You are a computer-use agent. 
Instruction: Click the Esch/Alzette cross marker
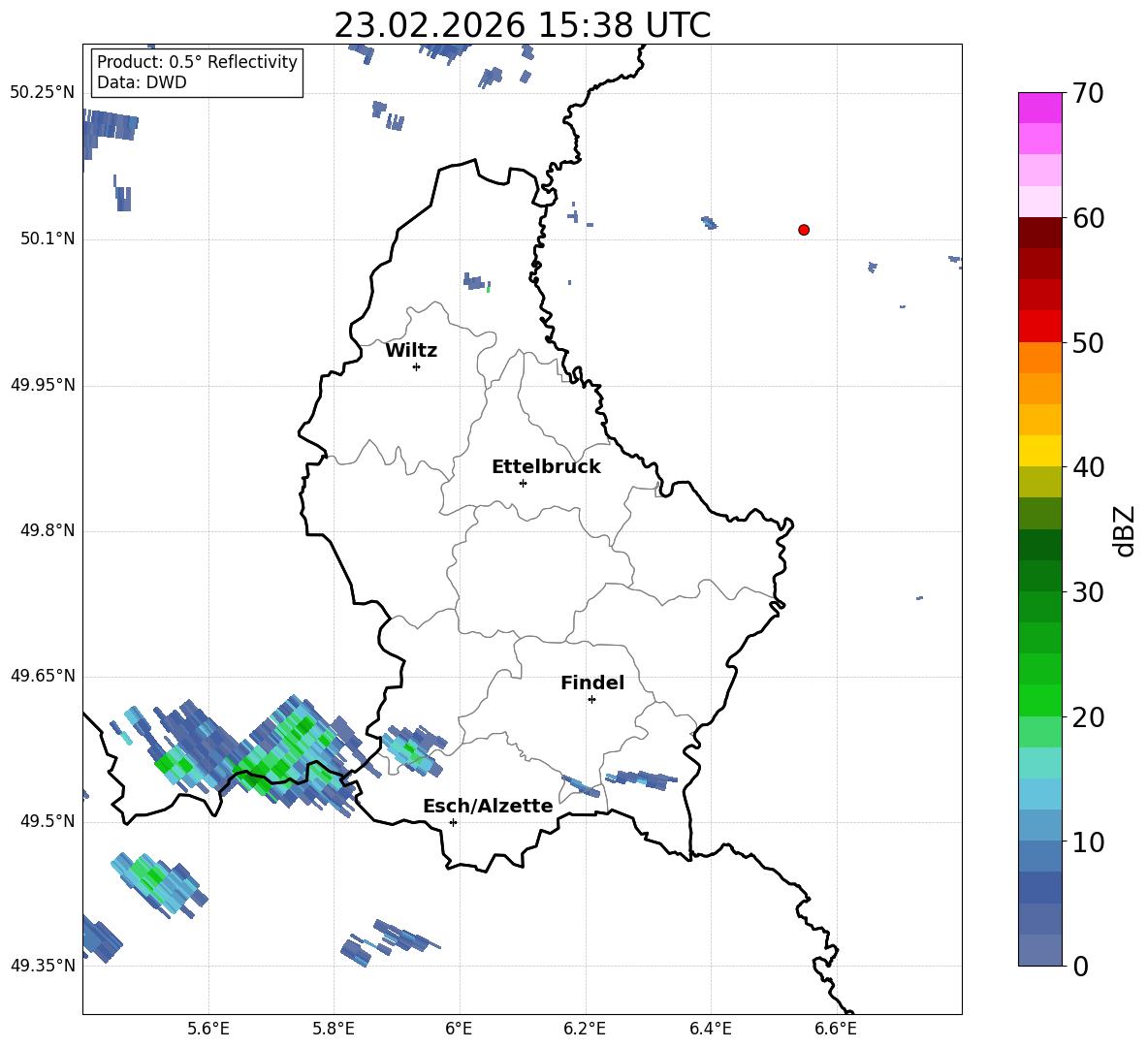point(453,822)
